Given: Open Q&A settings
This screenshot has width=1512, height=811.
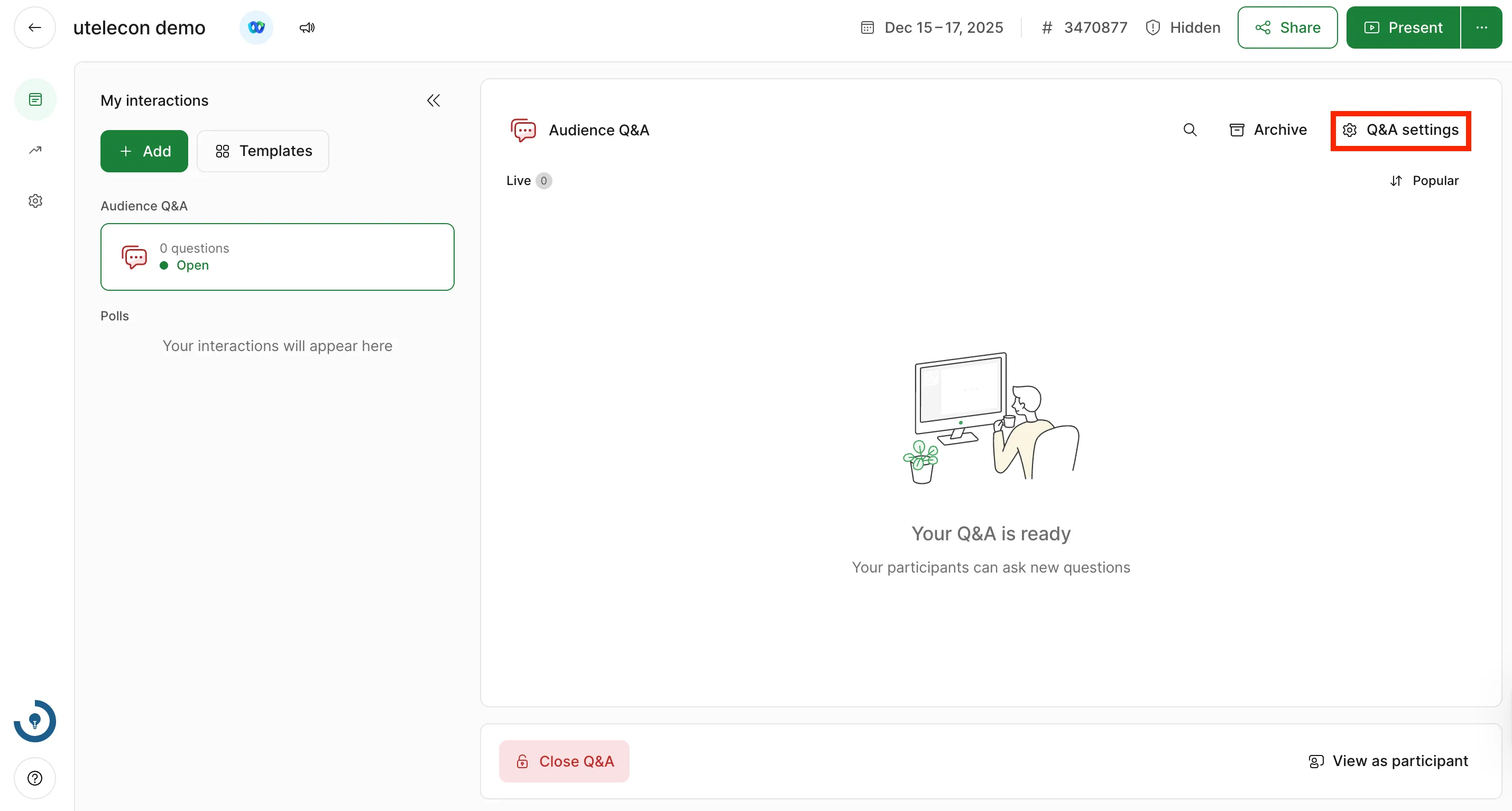Looking at the screenshot, I should 1400,130.
